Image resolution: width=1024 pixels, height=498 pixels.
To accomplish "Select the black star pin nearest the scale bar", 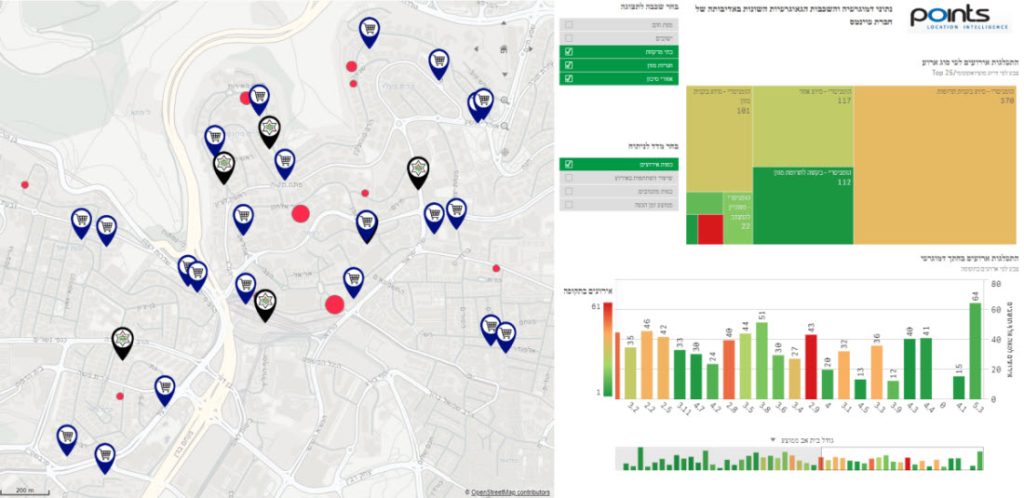I will [x=122, y=343].
